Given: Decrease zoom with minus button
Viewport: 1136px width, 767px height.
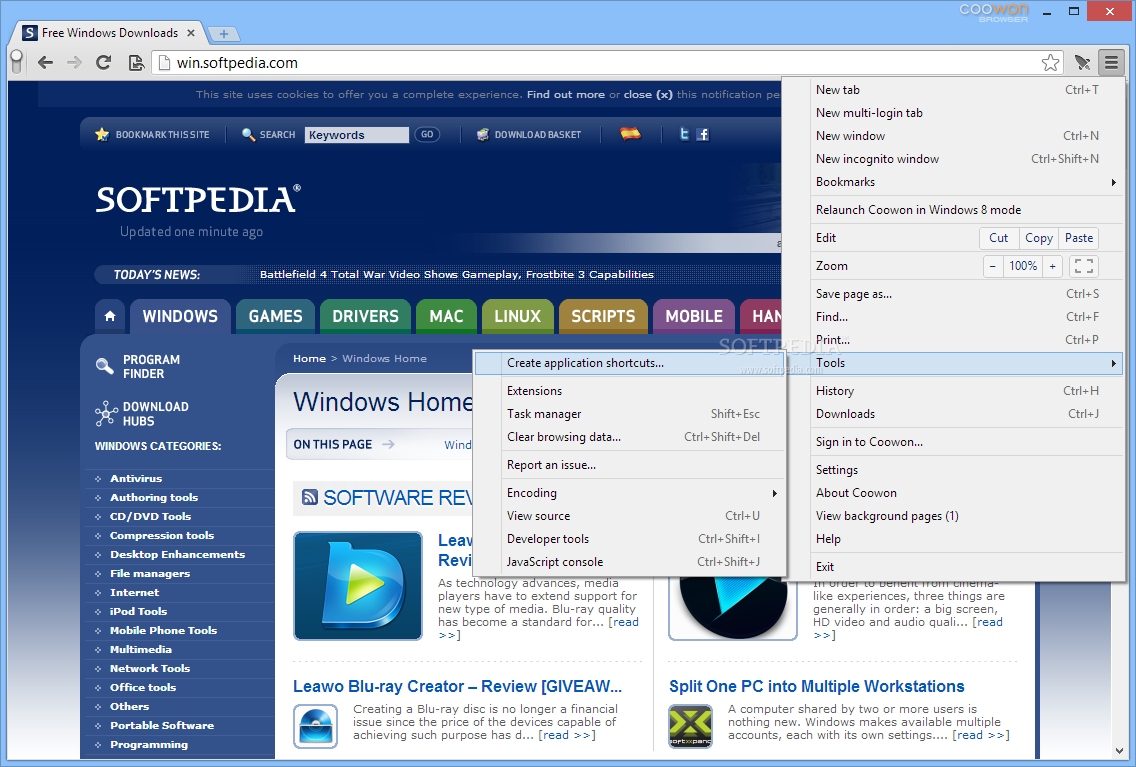Looking at the screenshot, I should [993, 266].
